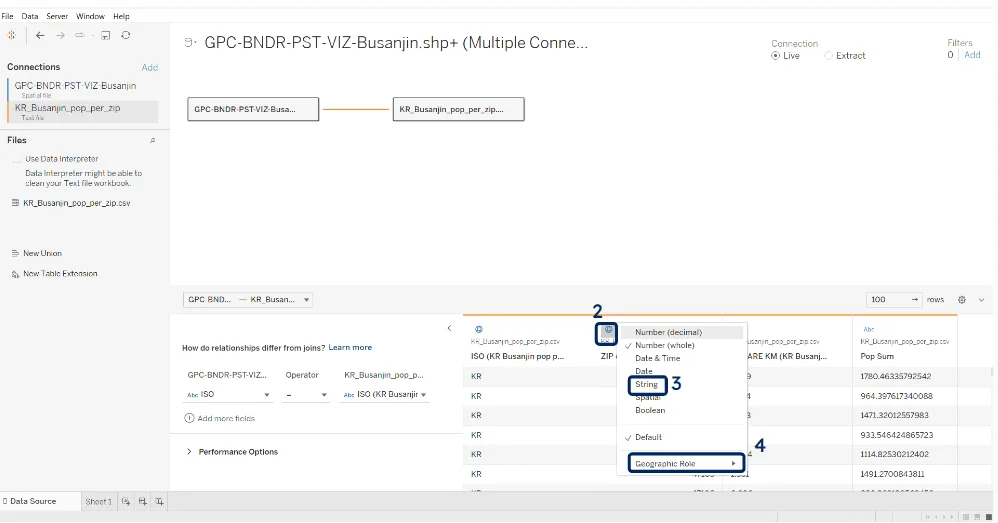998x523 pixels.
Task: Select the Extract connection radio button
Action: [x=828, y=56]
